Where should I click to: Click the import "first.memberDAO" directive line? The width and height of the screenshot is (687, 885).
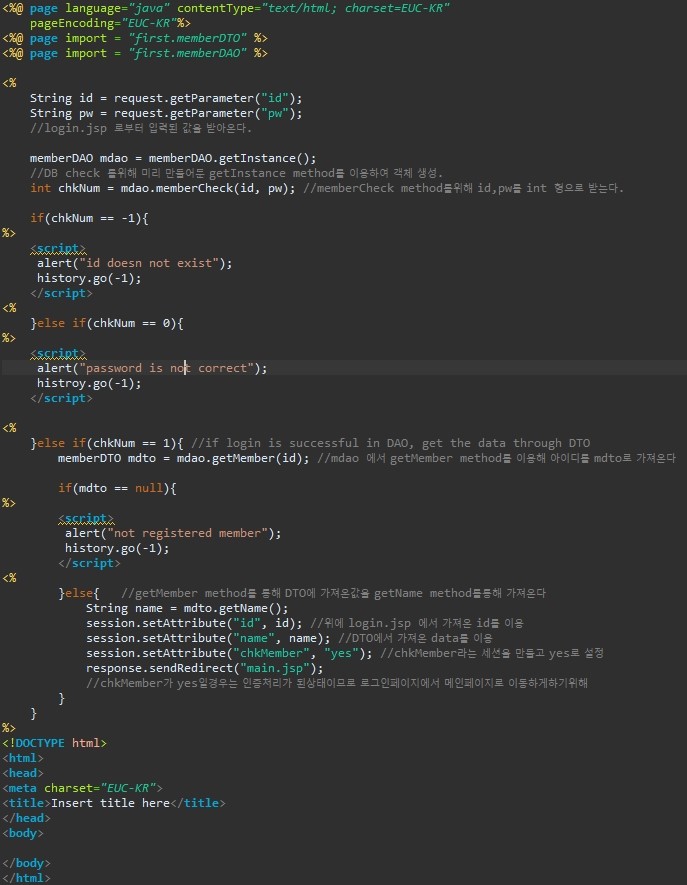[x=135, y=53]
